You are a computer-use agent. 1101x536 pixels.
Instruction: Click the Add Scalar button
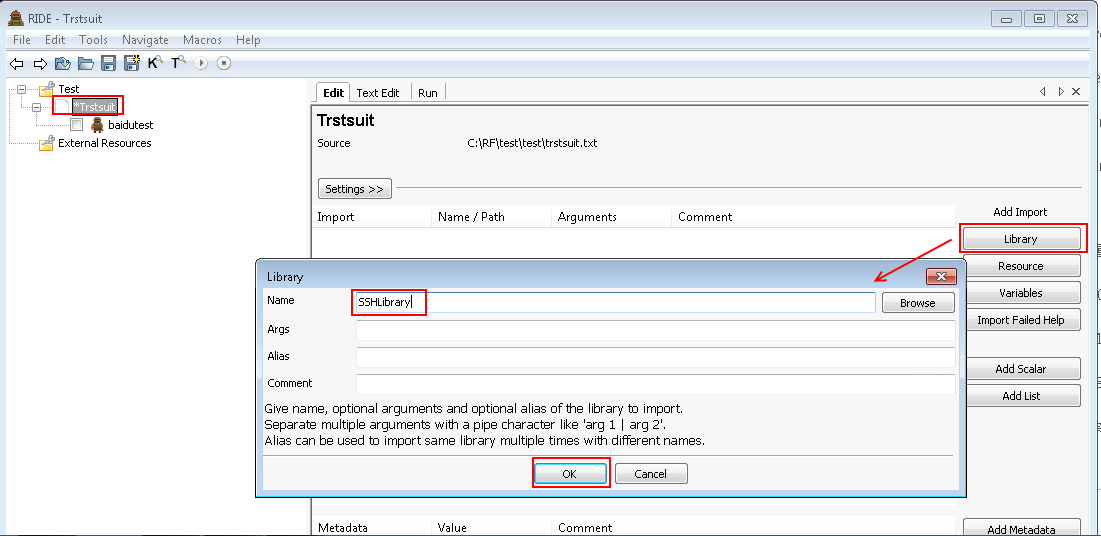point(1020,369)
